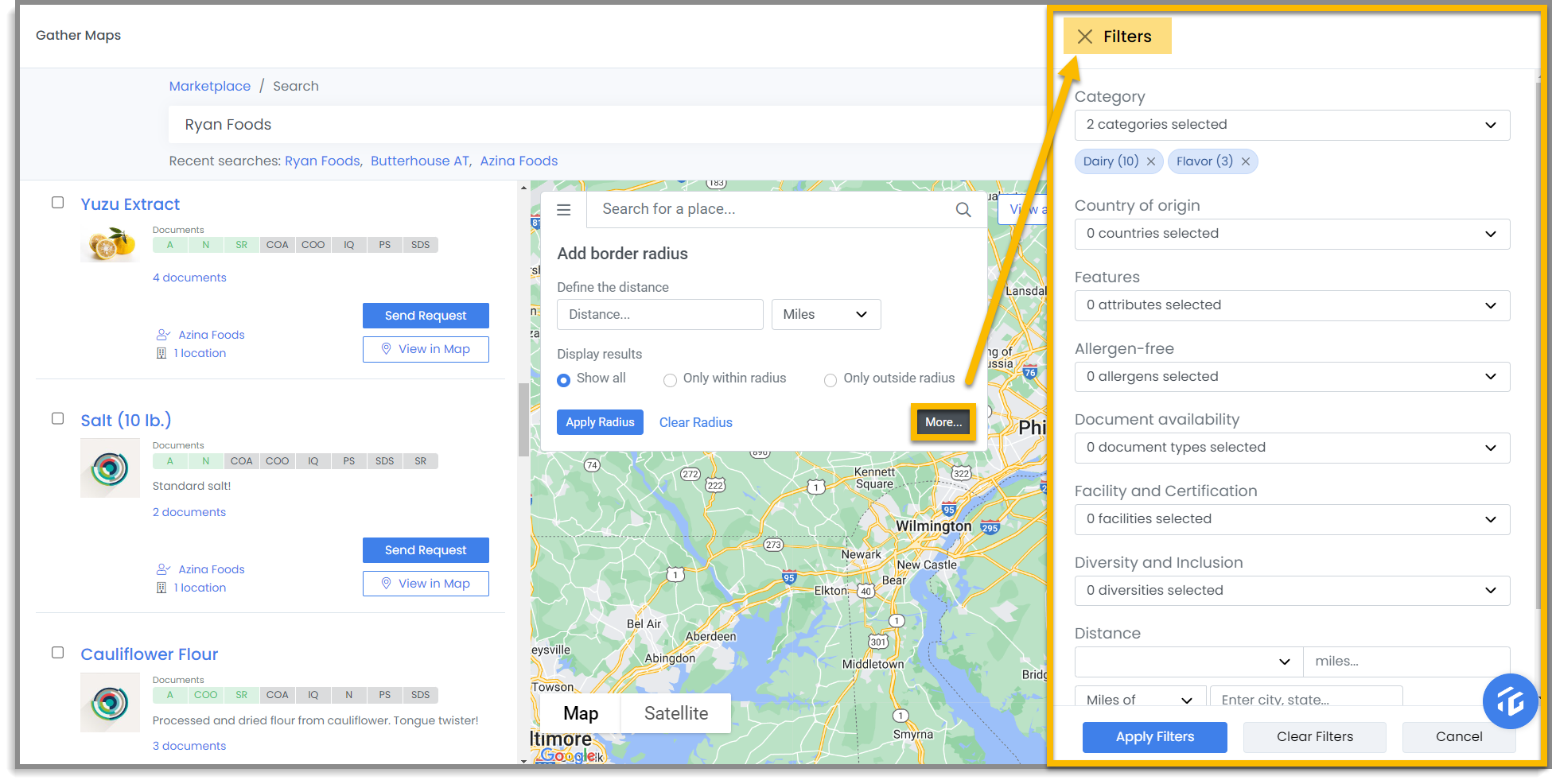Open 4 documents link under Yuzu Extract
Image resolution: width=1552 pixels, height=784 pixels.
pyautogui.click(x=189, y=278)
